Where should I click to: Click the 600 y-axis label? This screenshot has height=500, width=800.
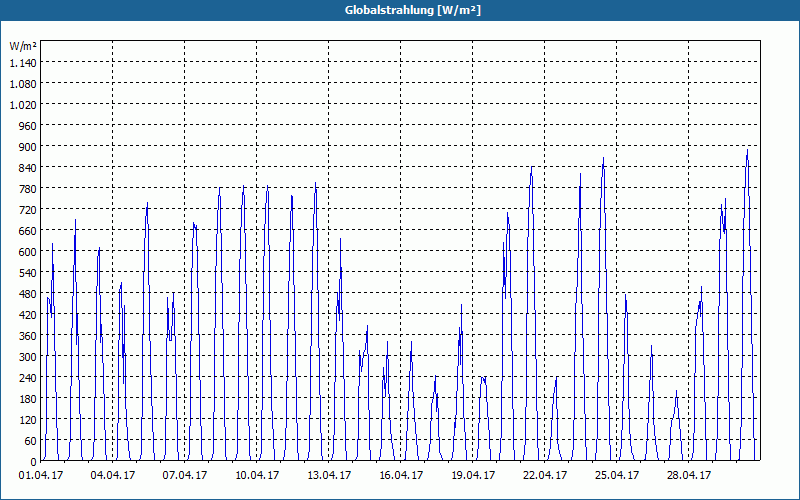pyautogui.click(x=28, y=252)
